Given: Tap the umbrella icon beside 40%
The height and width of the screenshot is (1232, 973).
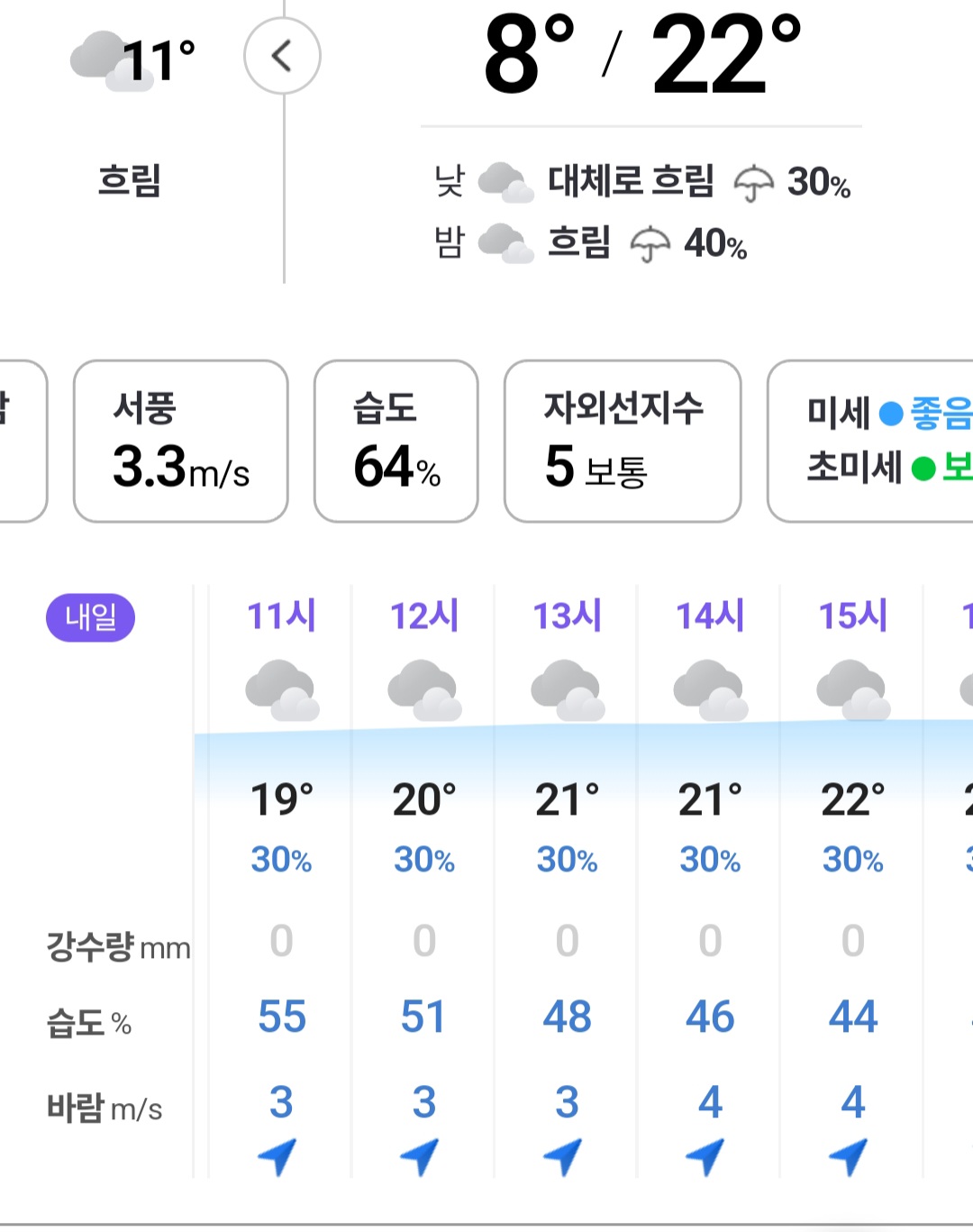Looking at the screenshot, I should tap(650, 244).
